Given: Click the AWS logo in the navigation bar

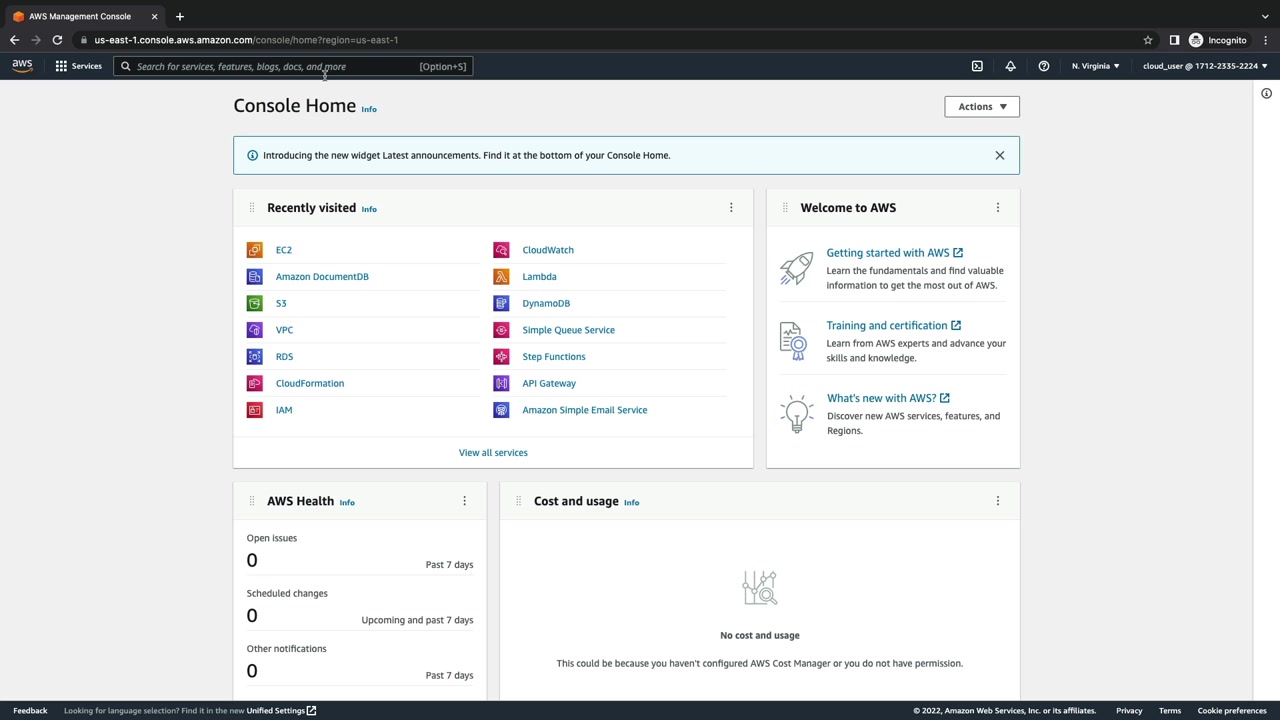Looking at the screenshot, I should coord(22,66).
